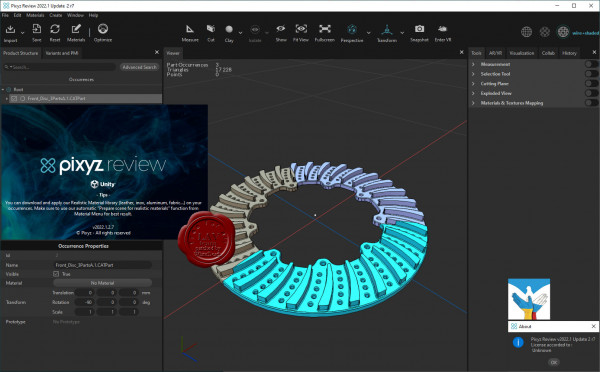Click the Import toolbar icon

pyautogui.click(x=10, y=29)
